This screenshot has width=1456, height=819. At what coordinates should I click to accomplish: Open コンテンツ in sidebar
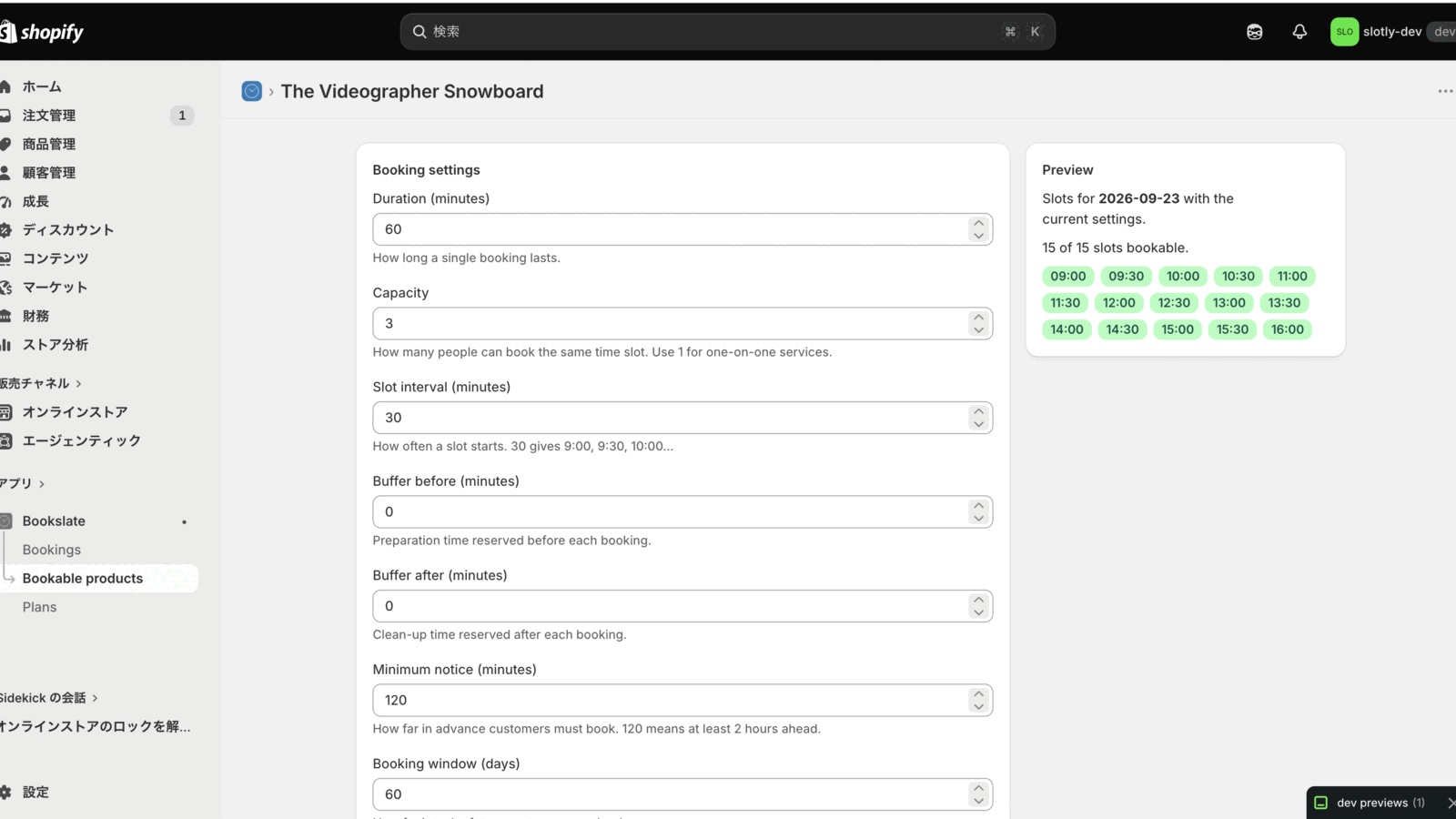pos(56,258)
